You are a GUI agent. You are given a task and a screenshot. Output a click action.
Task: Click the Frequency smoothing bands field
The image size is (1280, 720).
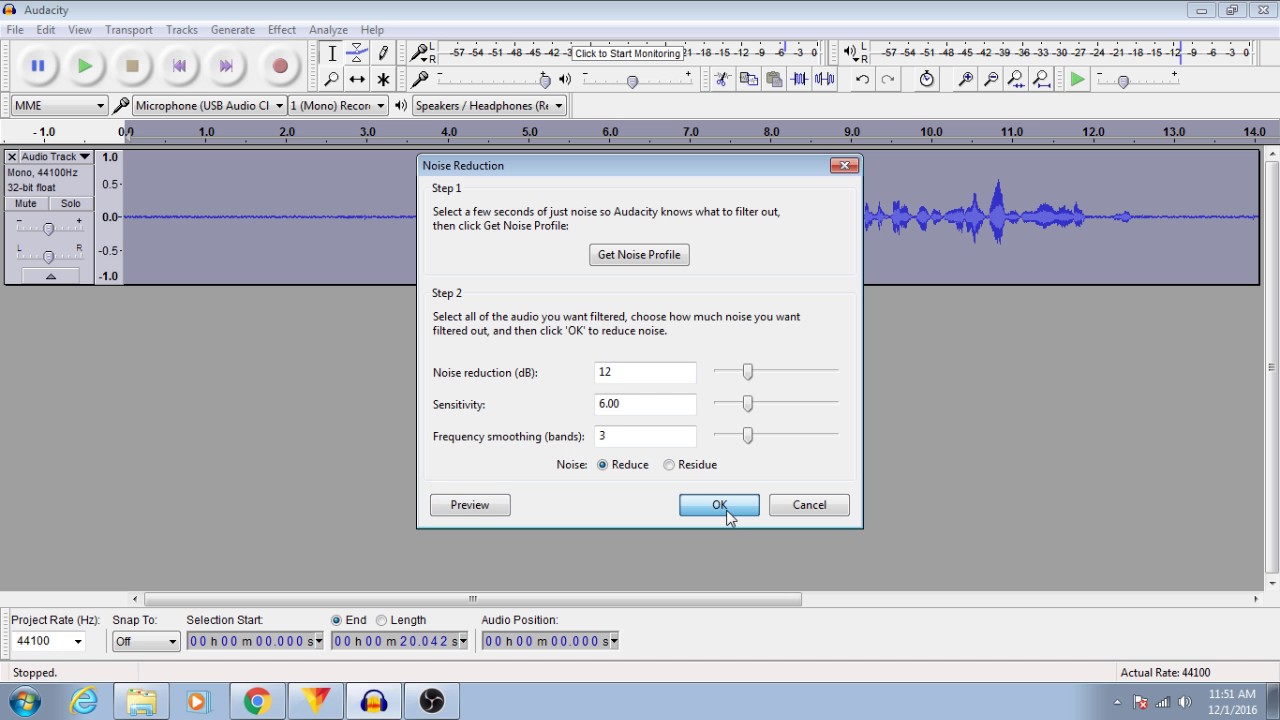tap(645, 436)
